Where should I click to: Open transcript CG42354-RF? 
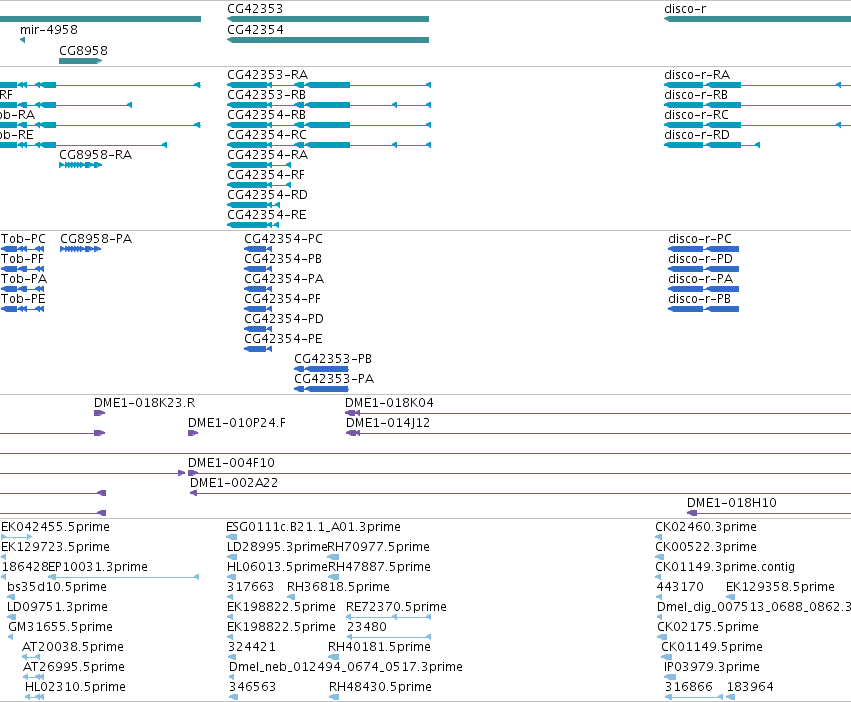tap(266, 175)
